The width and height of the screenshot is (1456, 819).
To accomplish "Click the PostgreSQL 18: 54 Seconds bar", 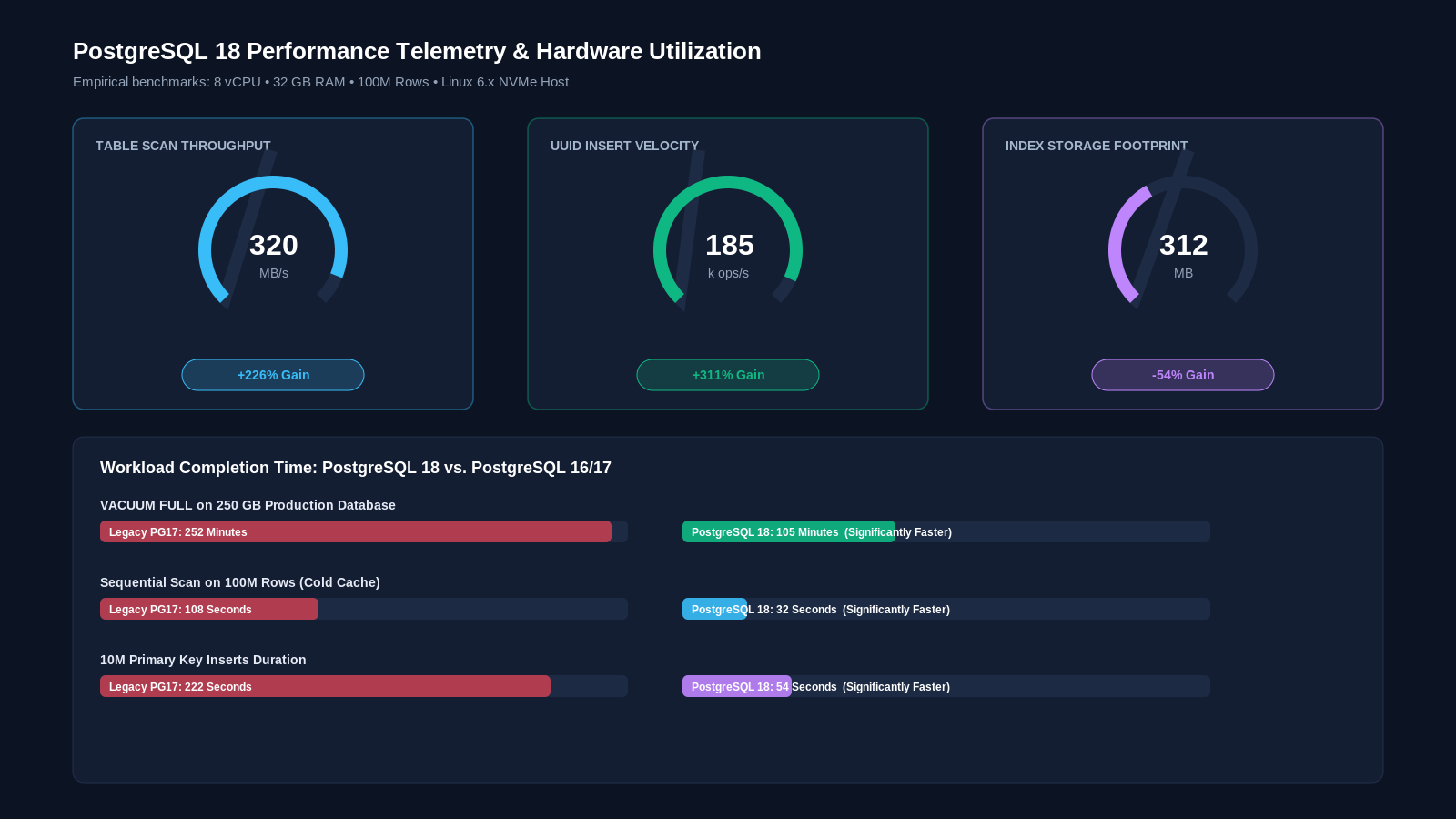I will 737,686.
